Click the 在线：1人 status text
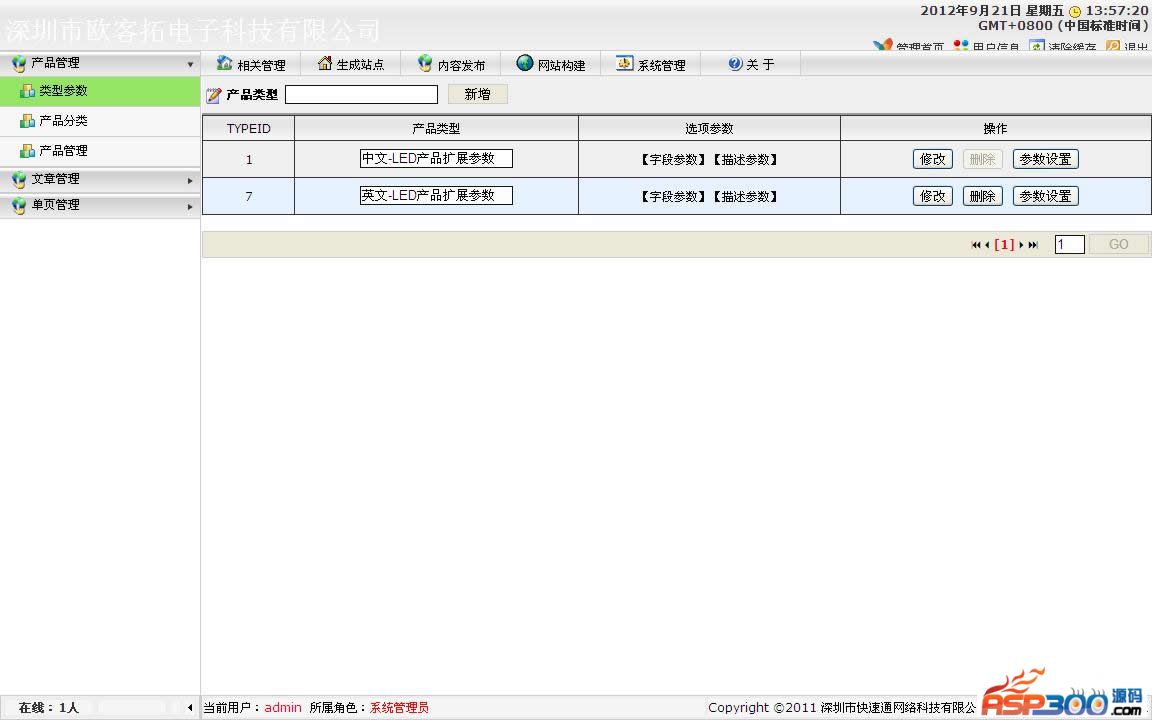The width and height of the screenshot is (1152, 720). pyautogui.click(x=48, y=708)
